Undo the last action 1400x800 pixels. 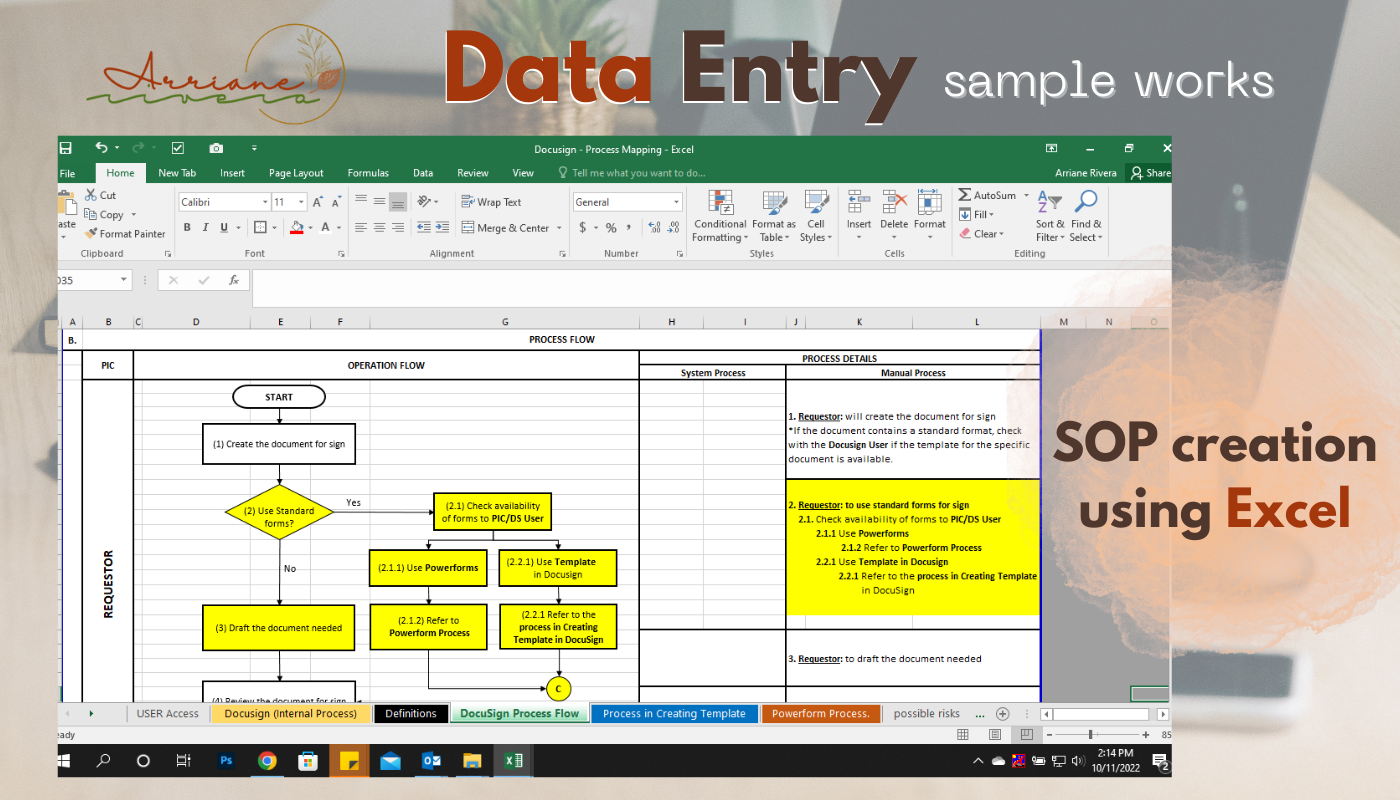100,148
